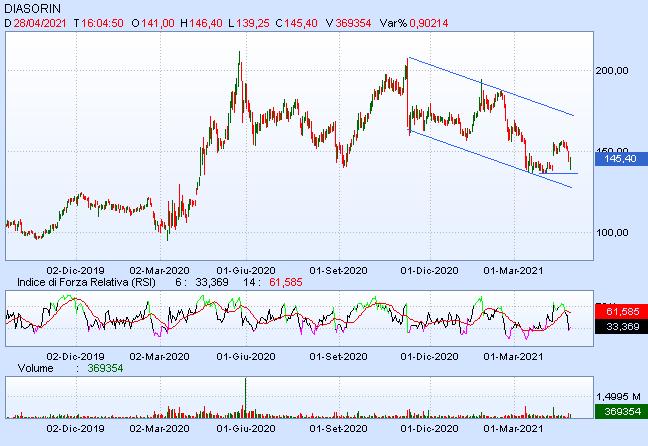Click the green volume value 369354 beside Volume label
This screenshot has height=446, width=648.
(x=105, y=368)
